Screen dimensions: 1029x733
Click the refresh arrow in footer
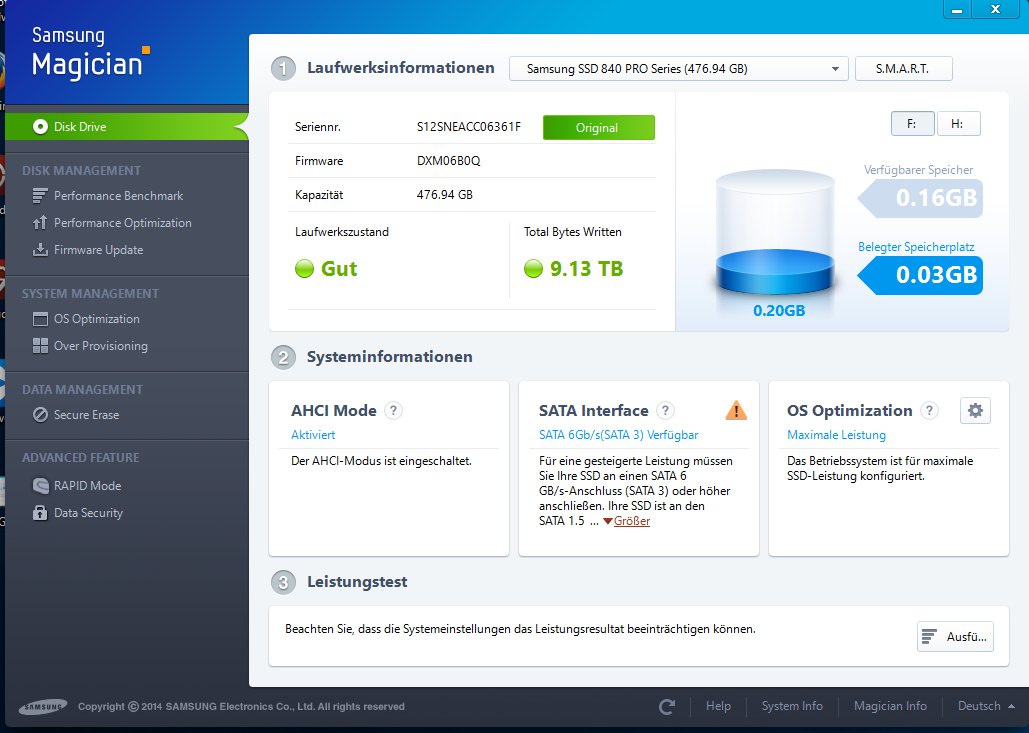click(667, 707)
